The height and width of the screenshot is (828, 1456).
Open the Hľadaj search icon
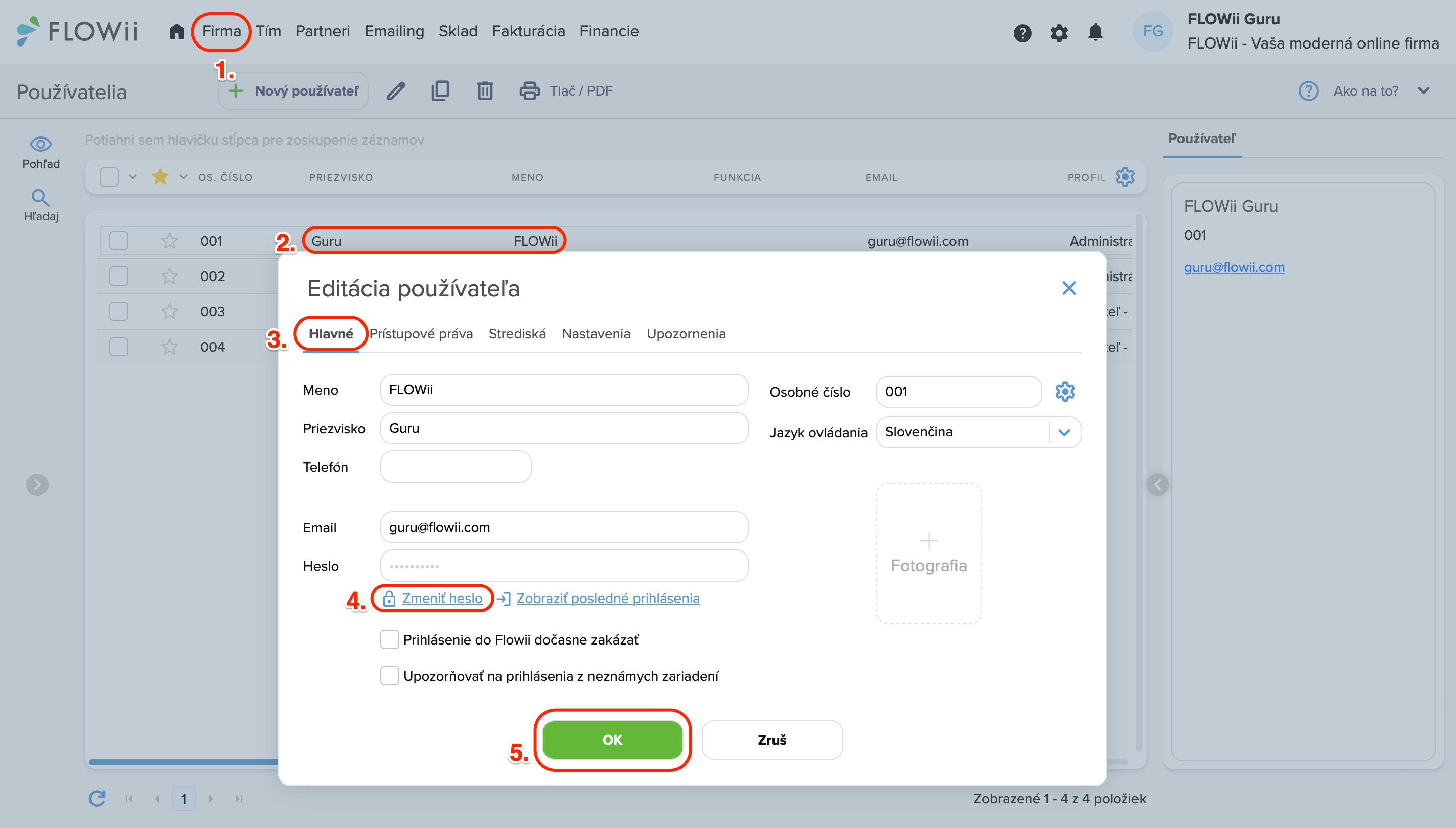pos(40,197)
